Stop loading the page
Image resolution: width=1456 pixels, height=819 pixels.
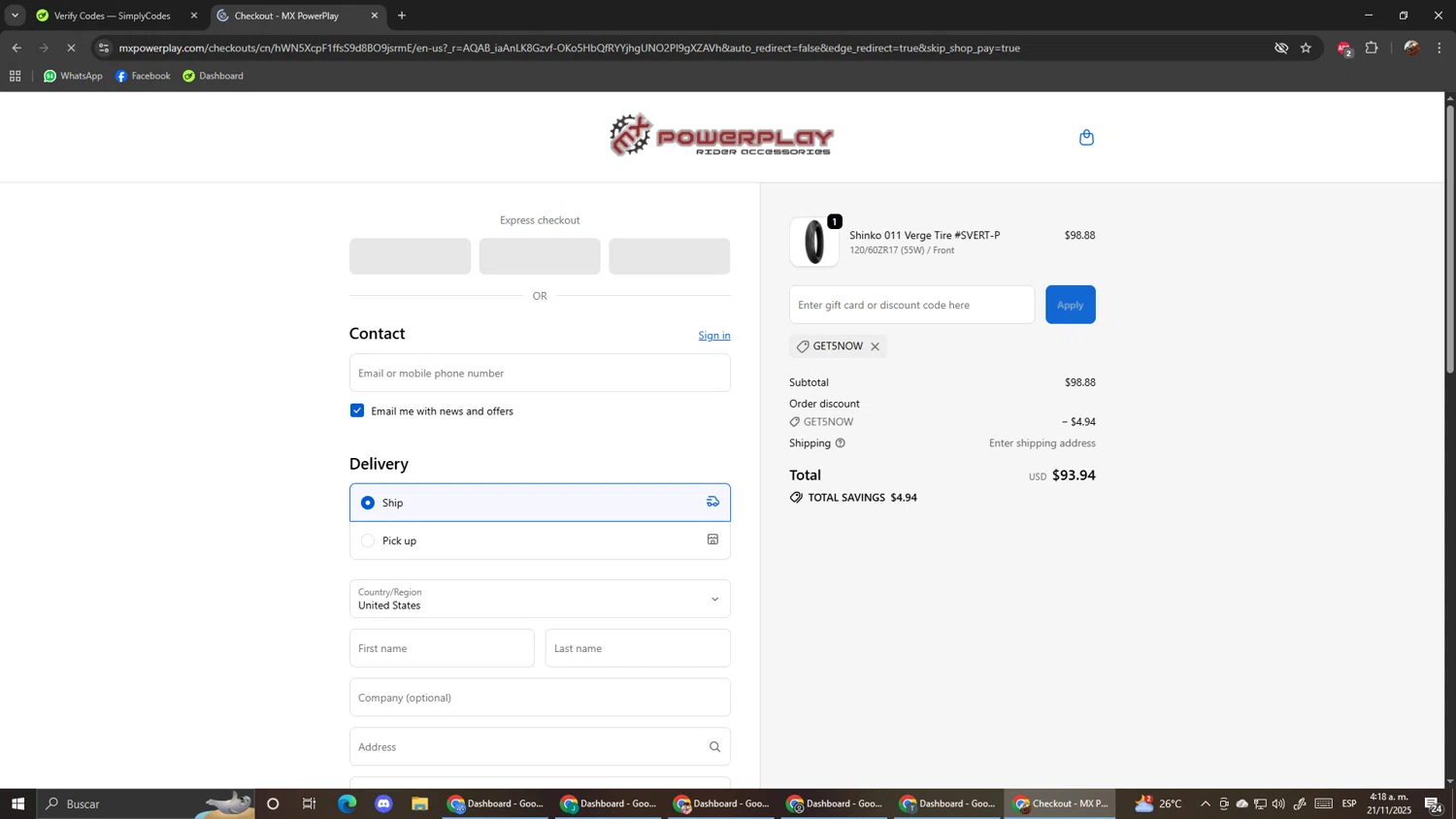(x=71, y=48)
